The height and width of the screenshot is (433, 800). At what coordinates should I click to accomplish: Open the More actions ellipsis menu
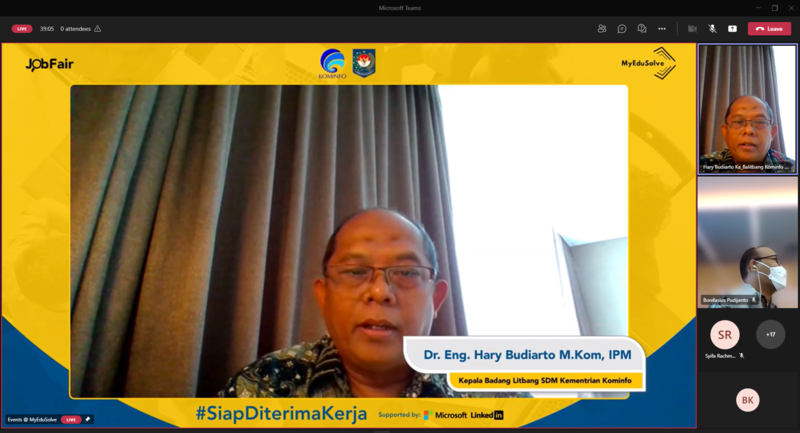click(662, 29)
